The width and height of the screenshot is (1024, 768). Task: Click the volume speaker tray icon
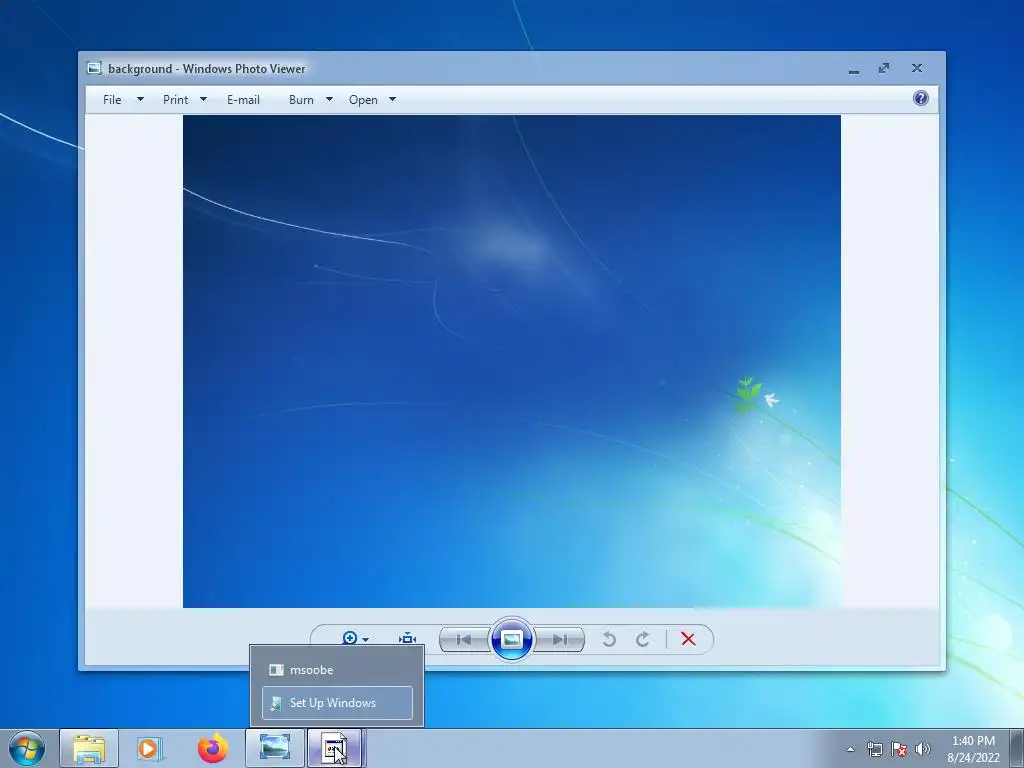tap(923, 749)
